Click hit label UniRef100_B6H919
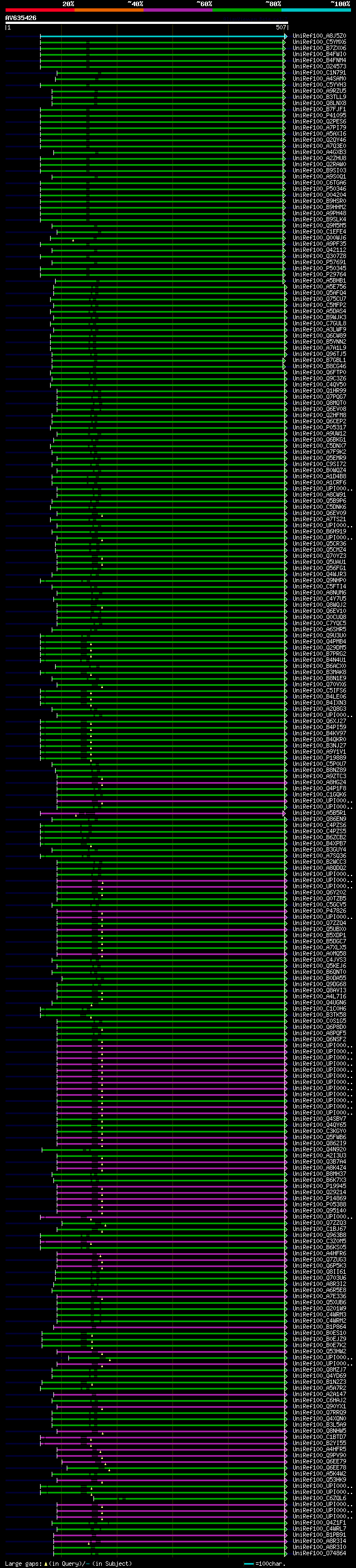This screenshot has height=1568, width=356. coord(319,531)
